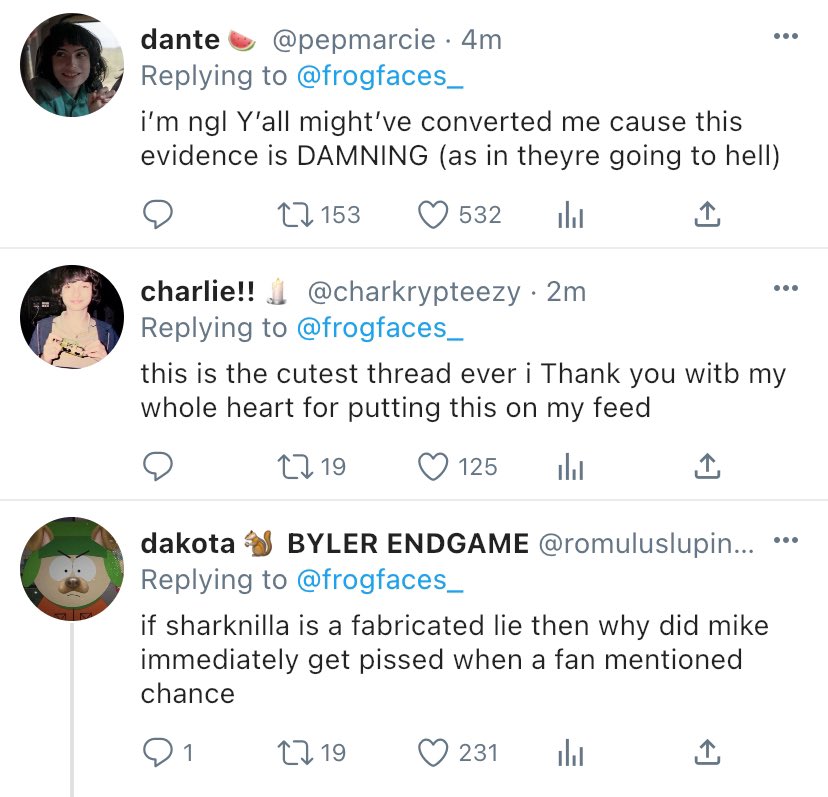The width and height of the screenshot is (828, 797).
Task: Open @frogfaces_ link in dante's reply
Action: [380, 75]
